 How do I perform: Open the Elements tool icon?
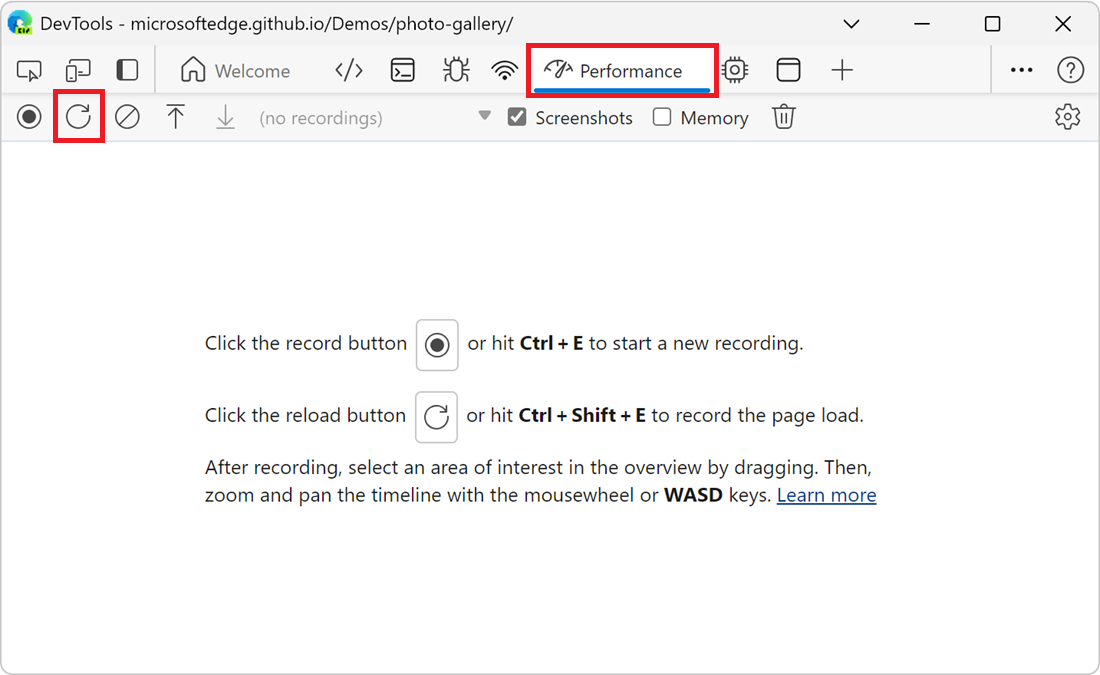tap(348, 71)
